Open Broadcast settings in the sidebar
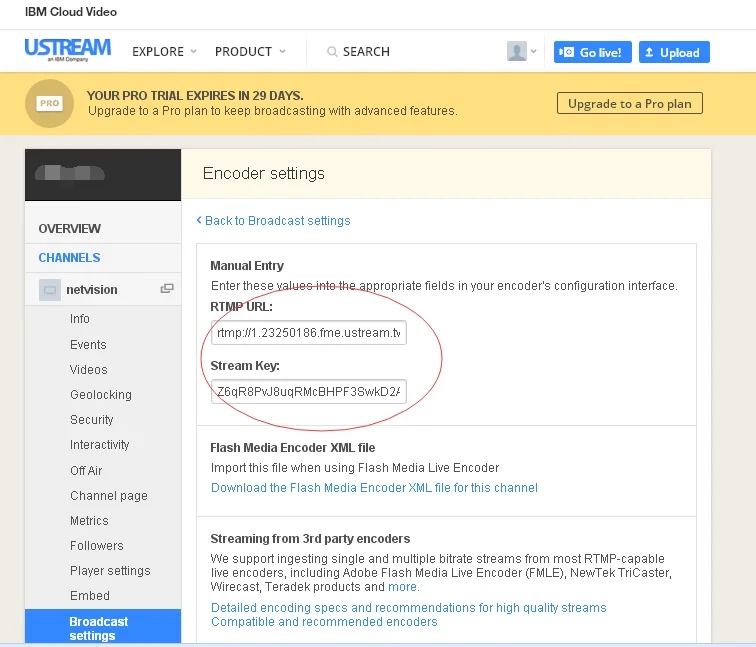This screenshot has width=756, height=647. click(103, 626)
